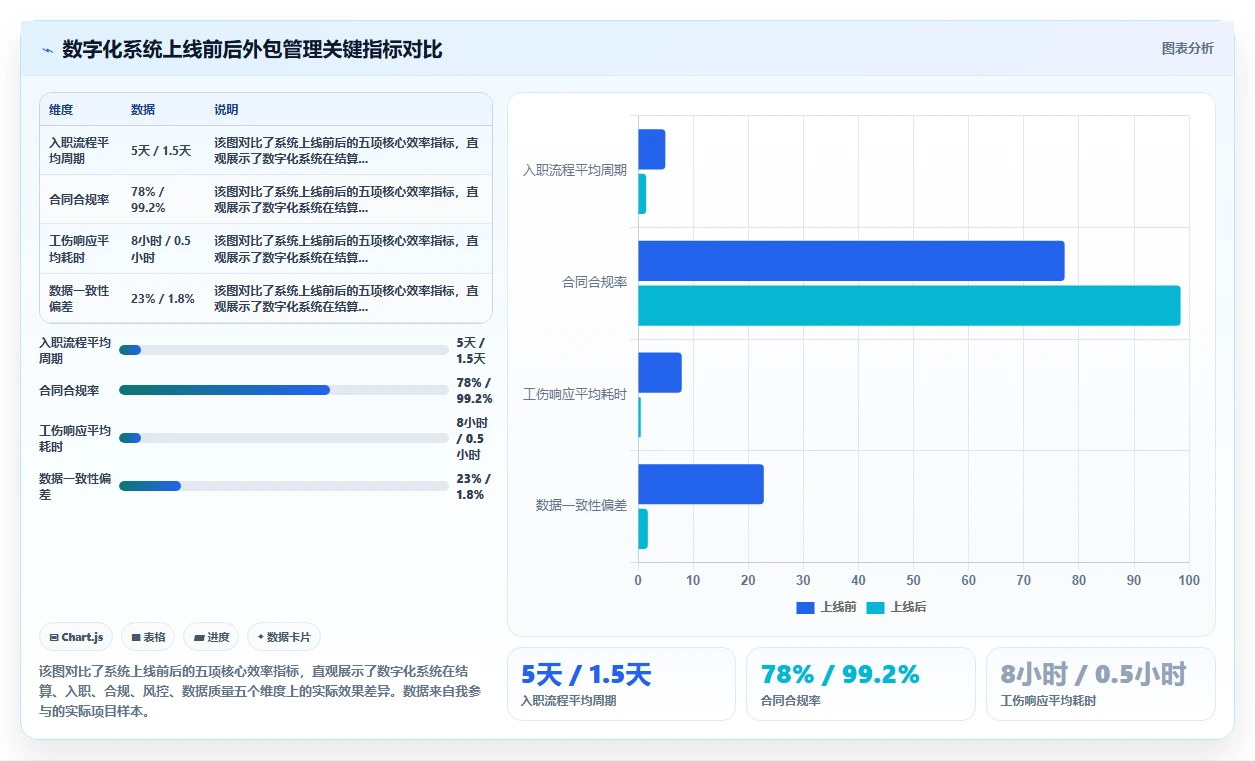The image size is (1255, 761).
Task: Click the 工伤响应平均耗时 progress bar
Action: point(284,438)
